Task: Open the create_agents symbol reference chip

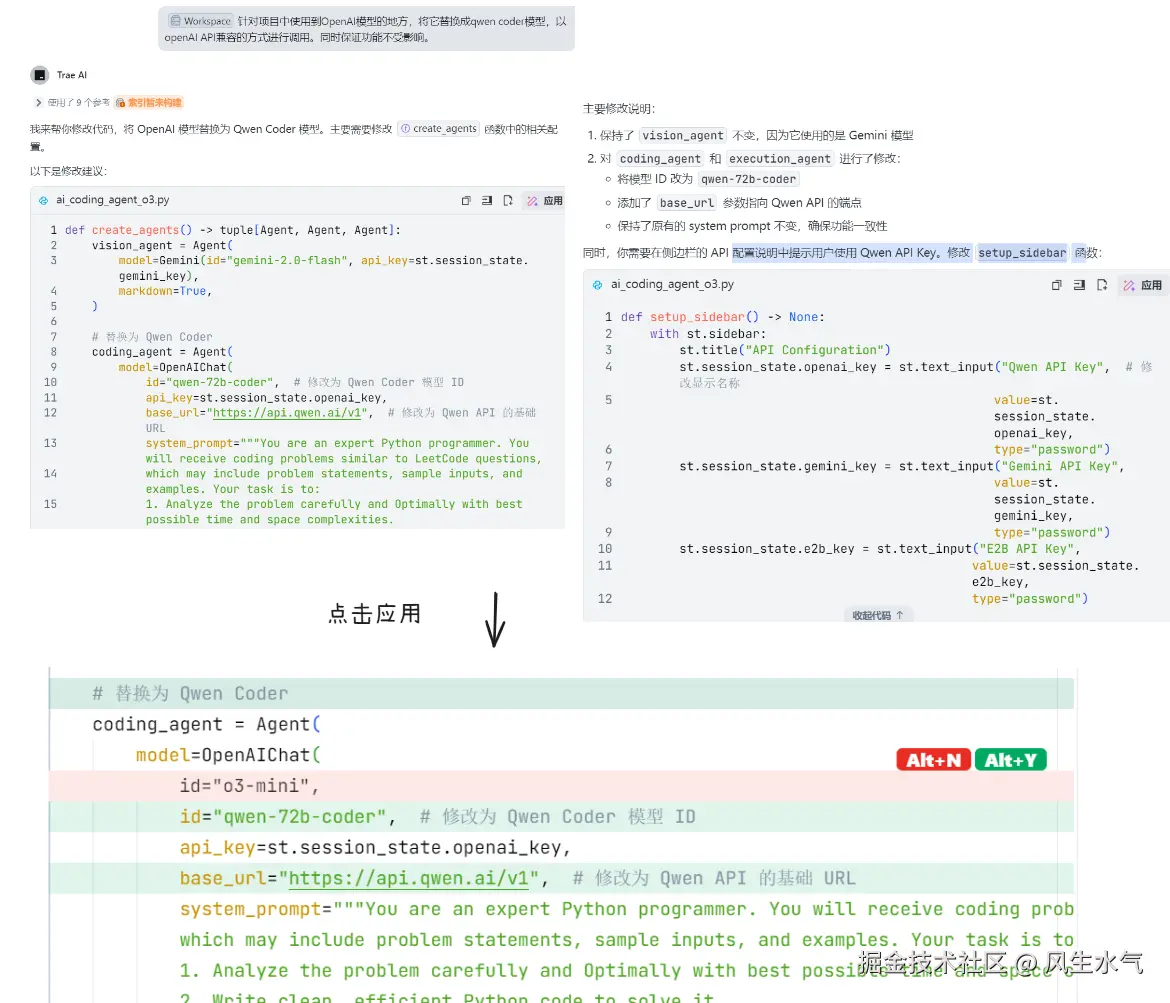Action: [x=439, y=128]
